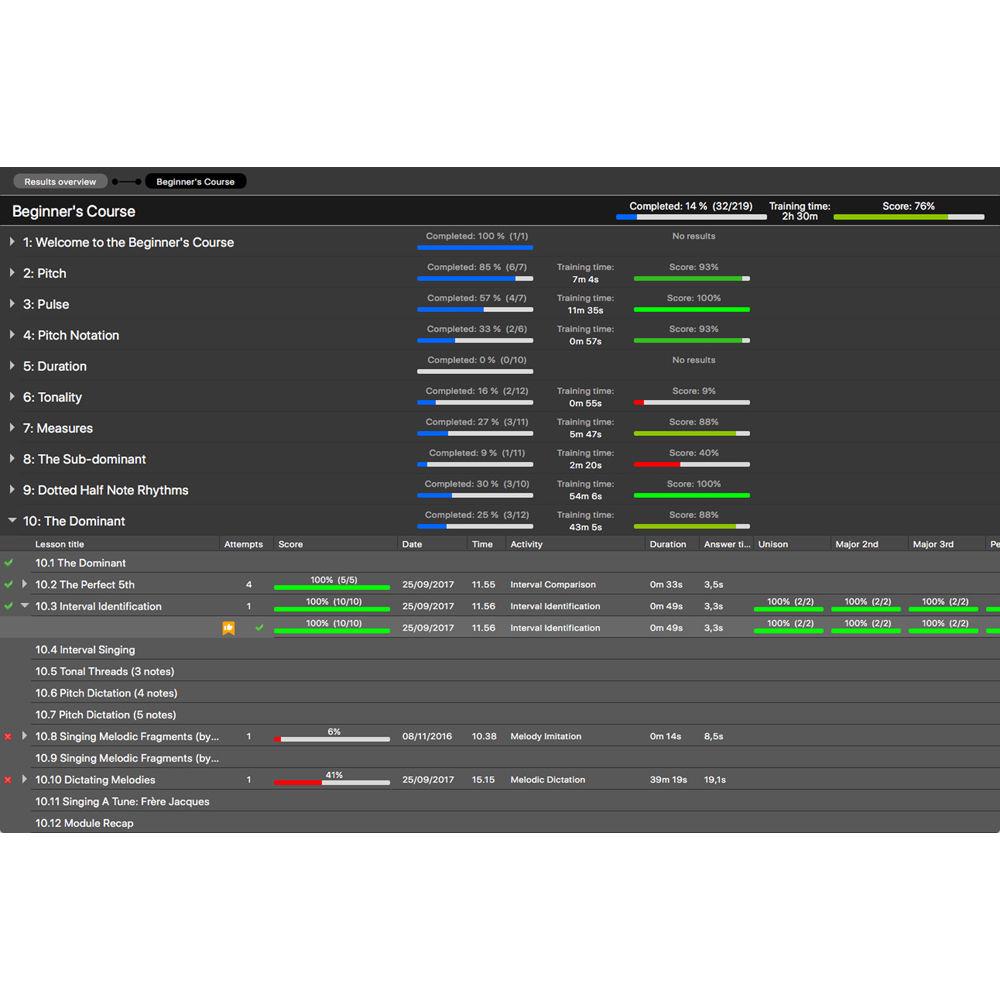Click the orange thumbs-up bookmark icon
The width and height of the screenshot is (1000, 1000).
click(x=229, y=628)
